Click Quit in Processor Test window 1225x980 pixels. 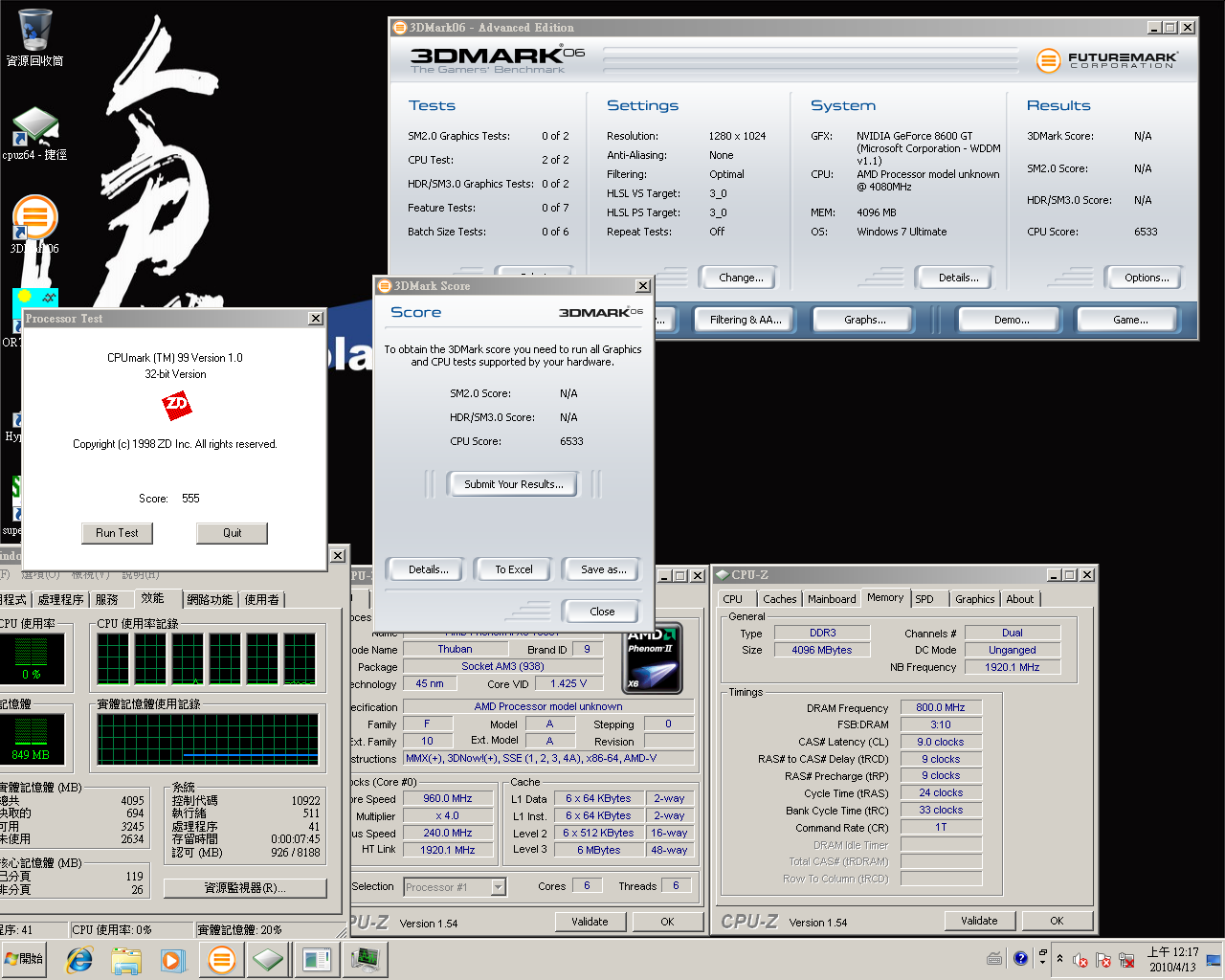(232, 533)
